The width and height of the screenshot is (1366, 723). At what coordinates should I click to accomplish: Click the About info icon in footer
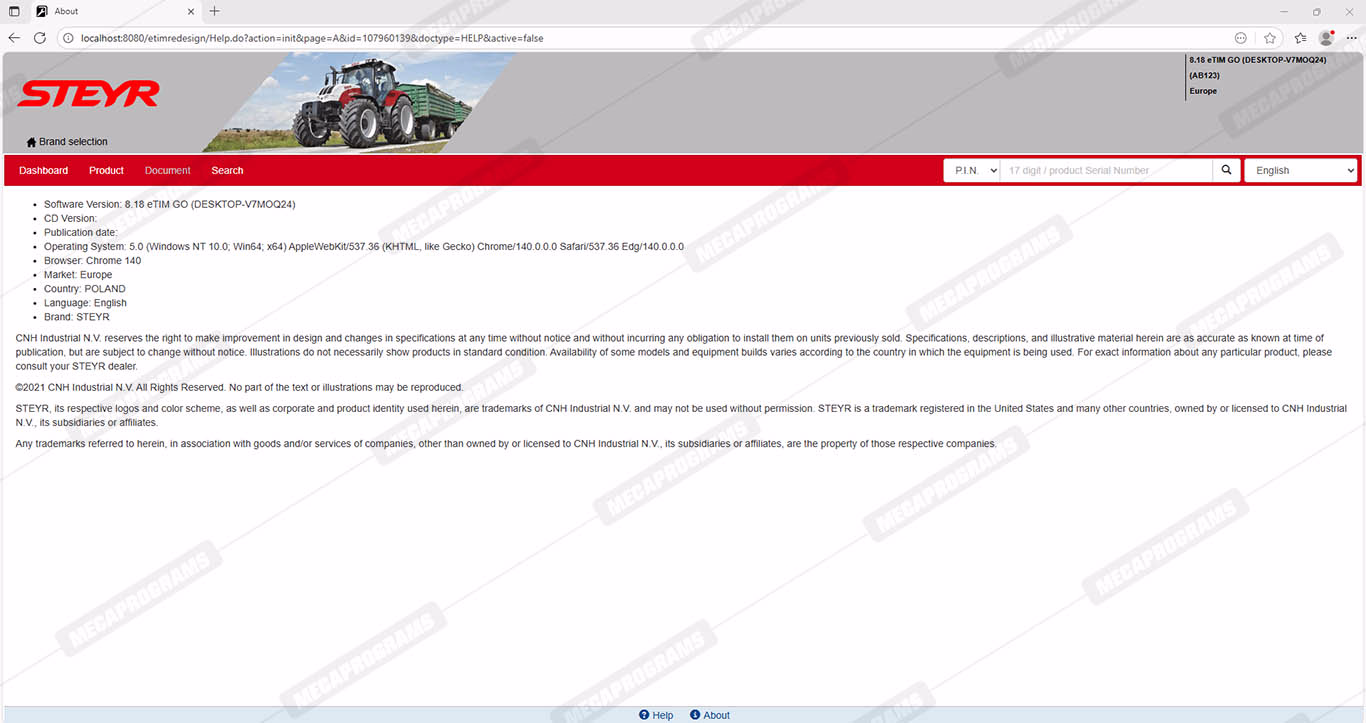point(695,715)
